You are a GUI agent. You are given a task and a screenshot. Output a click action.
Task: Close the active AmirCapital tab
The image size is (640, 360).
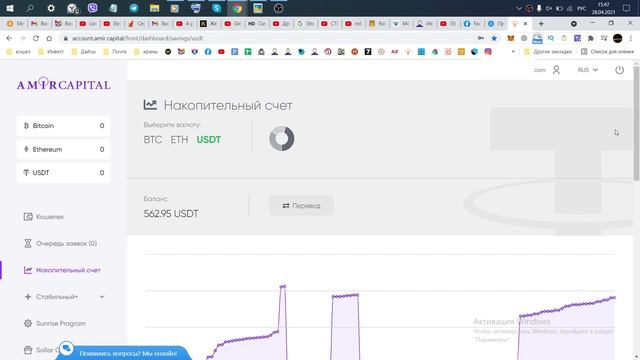pos(525,24)
